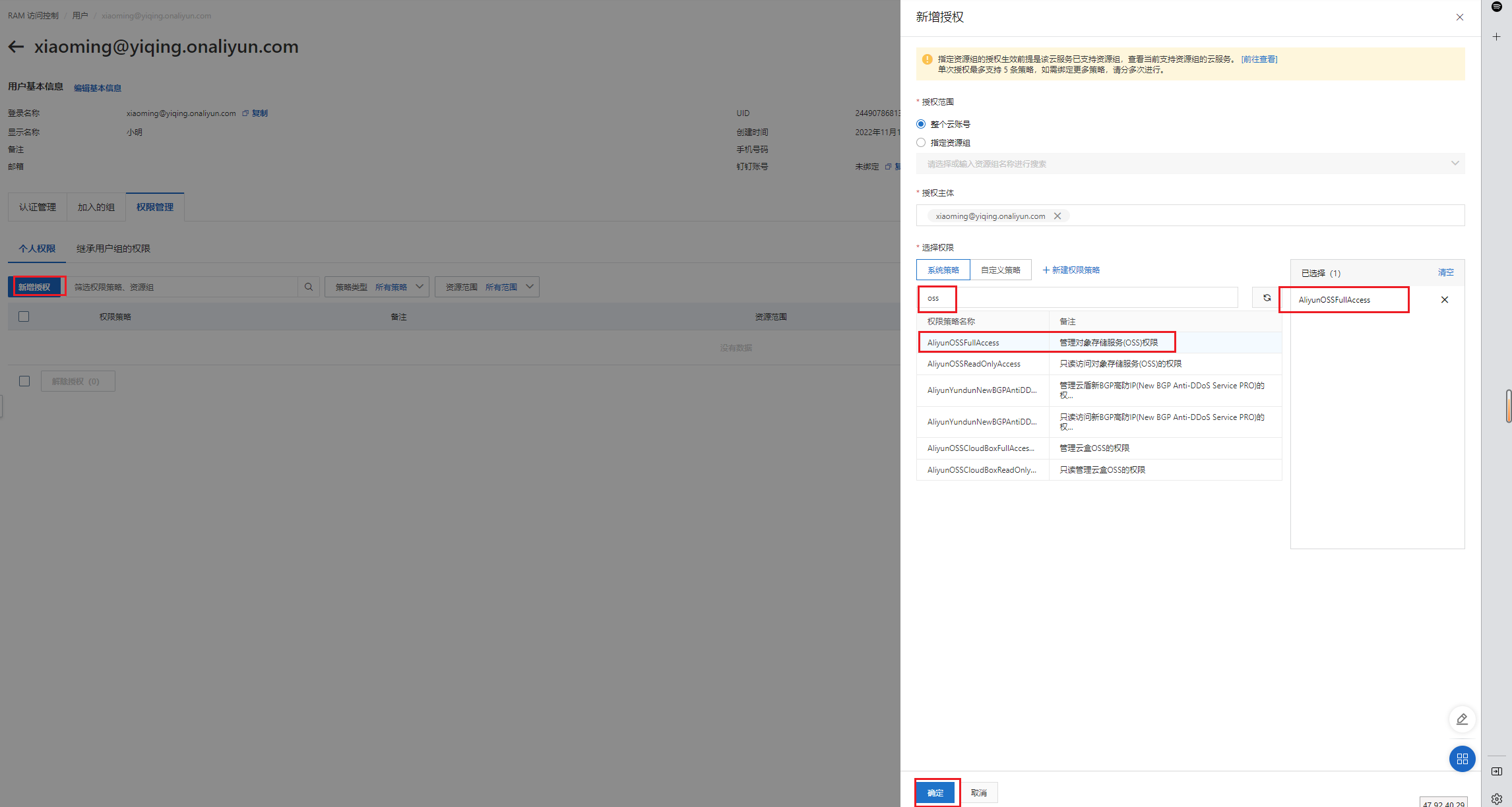Open the settings gear in sidebar

pos(1496,798)
